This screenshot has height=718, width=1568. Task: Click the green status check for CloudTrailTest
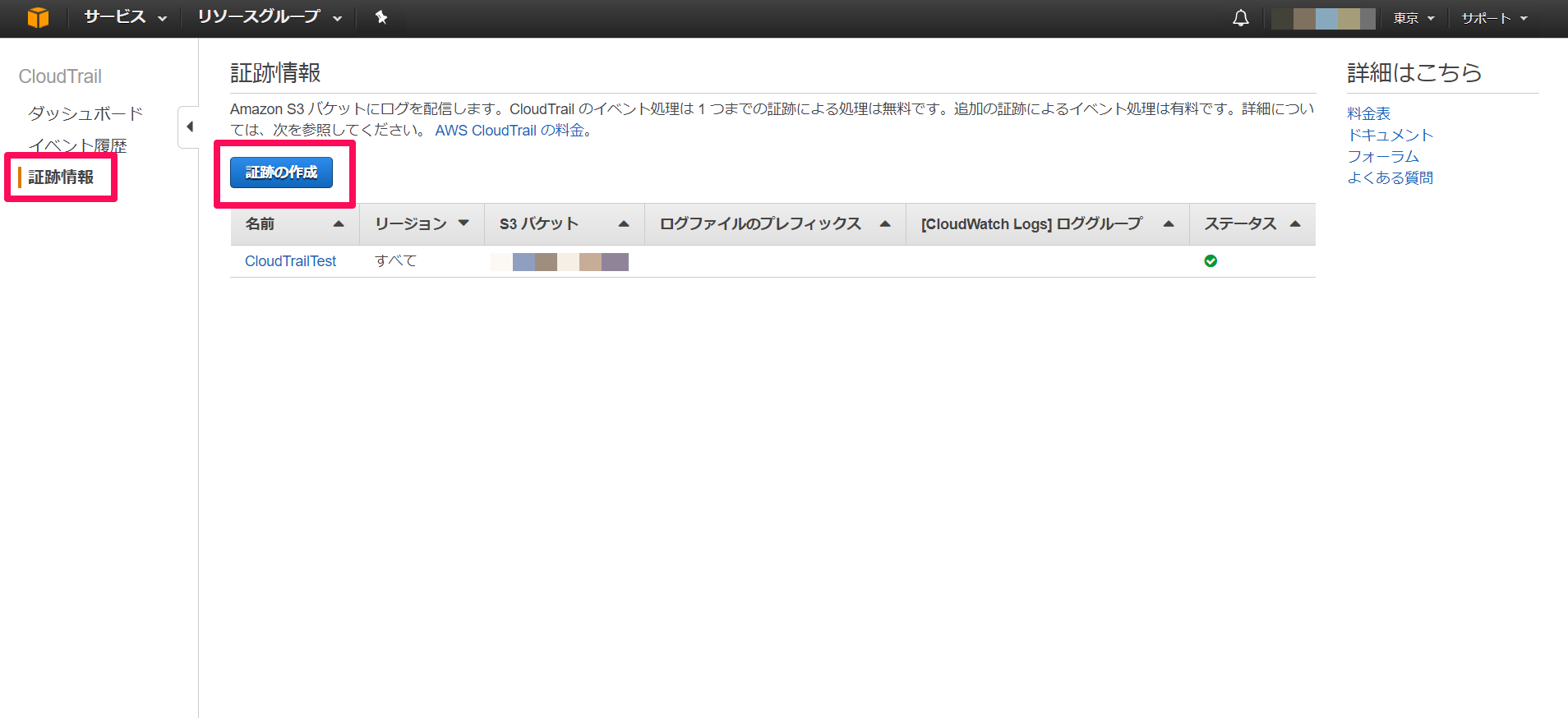pos(1211,261)
